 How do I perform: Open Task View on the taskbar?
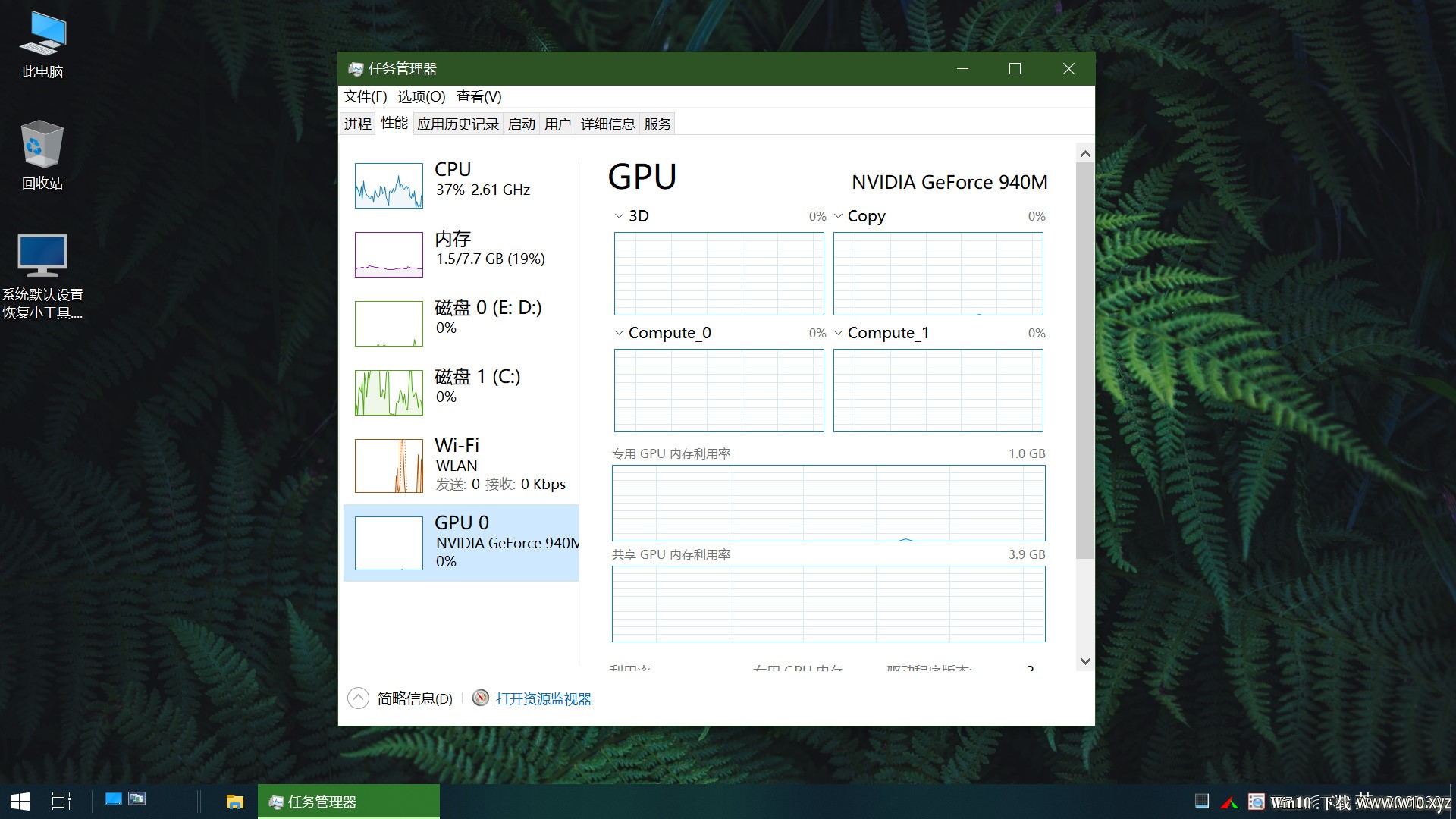tap(61, 802)
